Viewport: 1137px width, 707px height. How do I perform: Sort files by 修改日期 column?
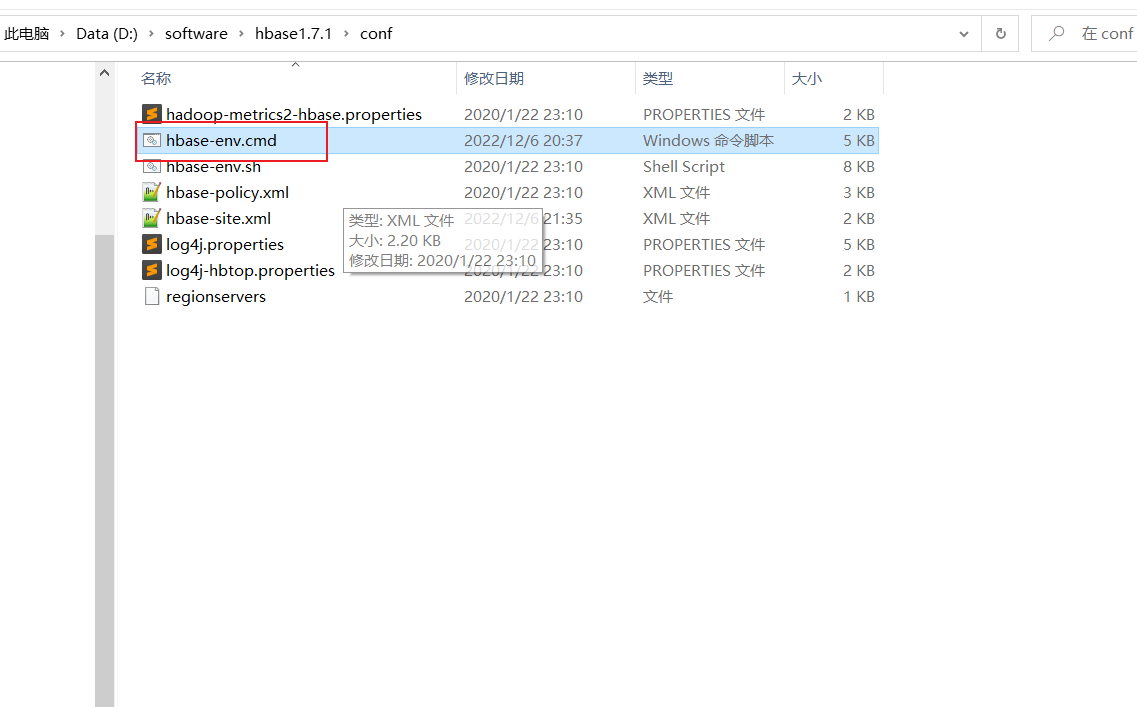pyautogui.click(x=494, y=78)
